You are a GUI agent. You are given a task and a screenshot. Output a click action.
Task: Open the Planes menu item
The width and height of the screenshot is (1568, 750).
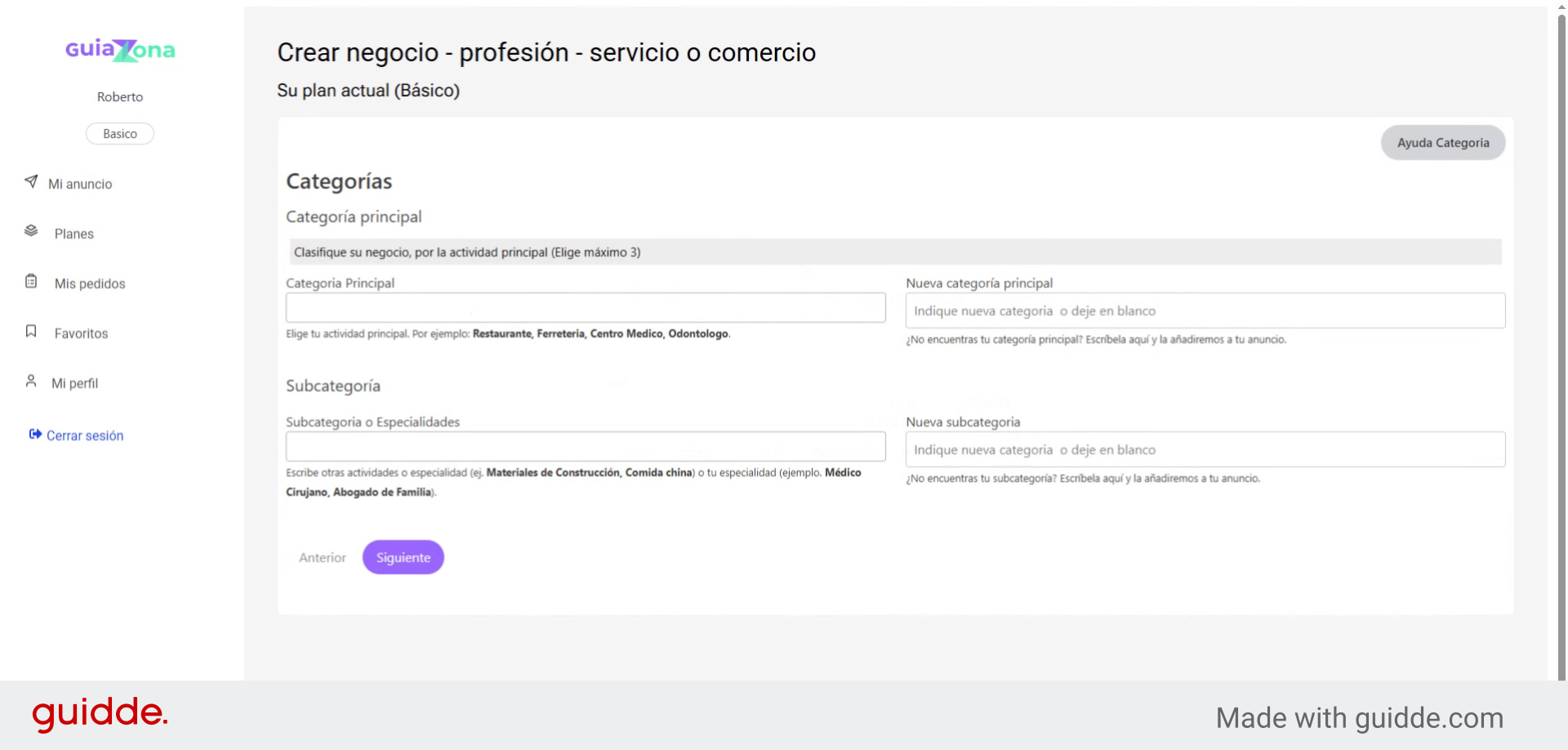(x=74, y=234)
